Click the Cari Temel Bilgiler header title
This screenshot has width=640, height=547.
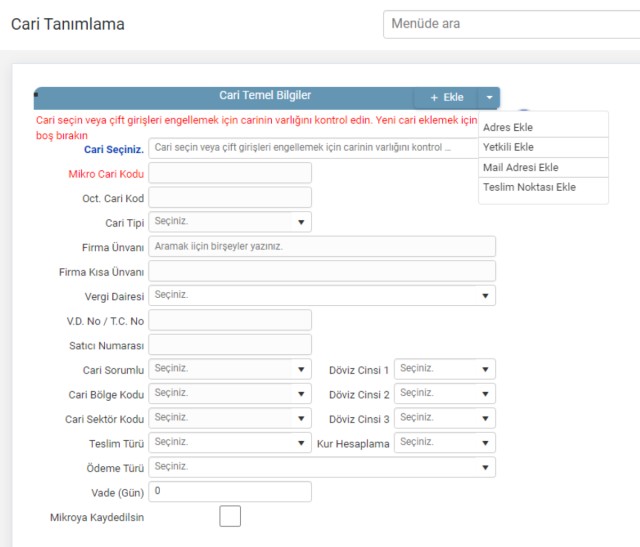click(x=265, y=96)
